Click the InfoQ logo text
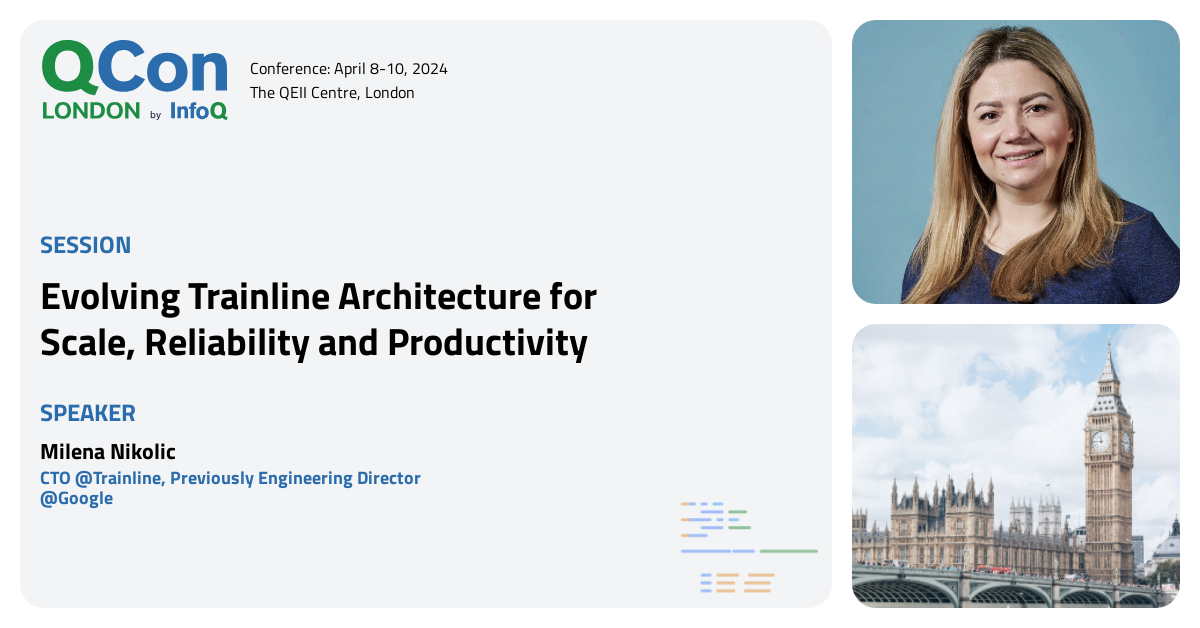1200x628 pixels. point(198,111)
